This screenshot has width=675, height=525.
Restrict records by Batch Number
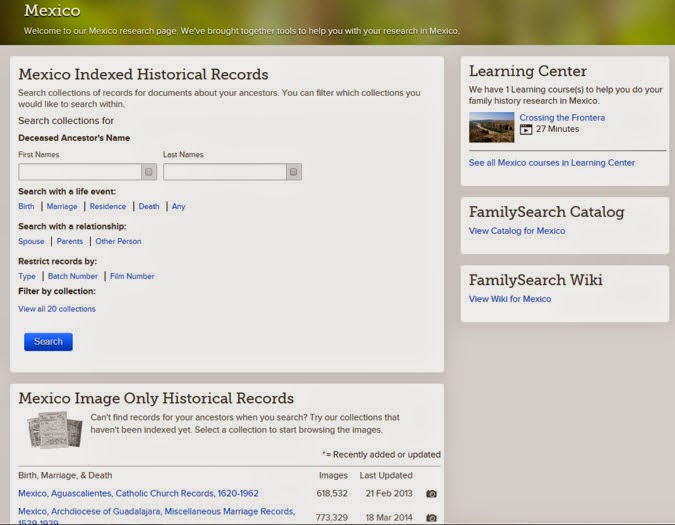pyautogui.click(x=73, y=276)
